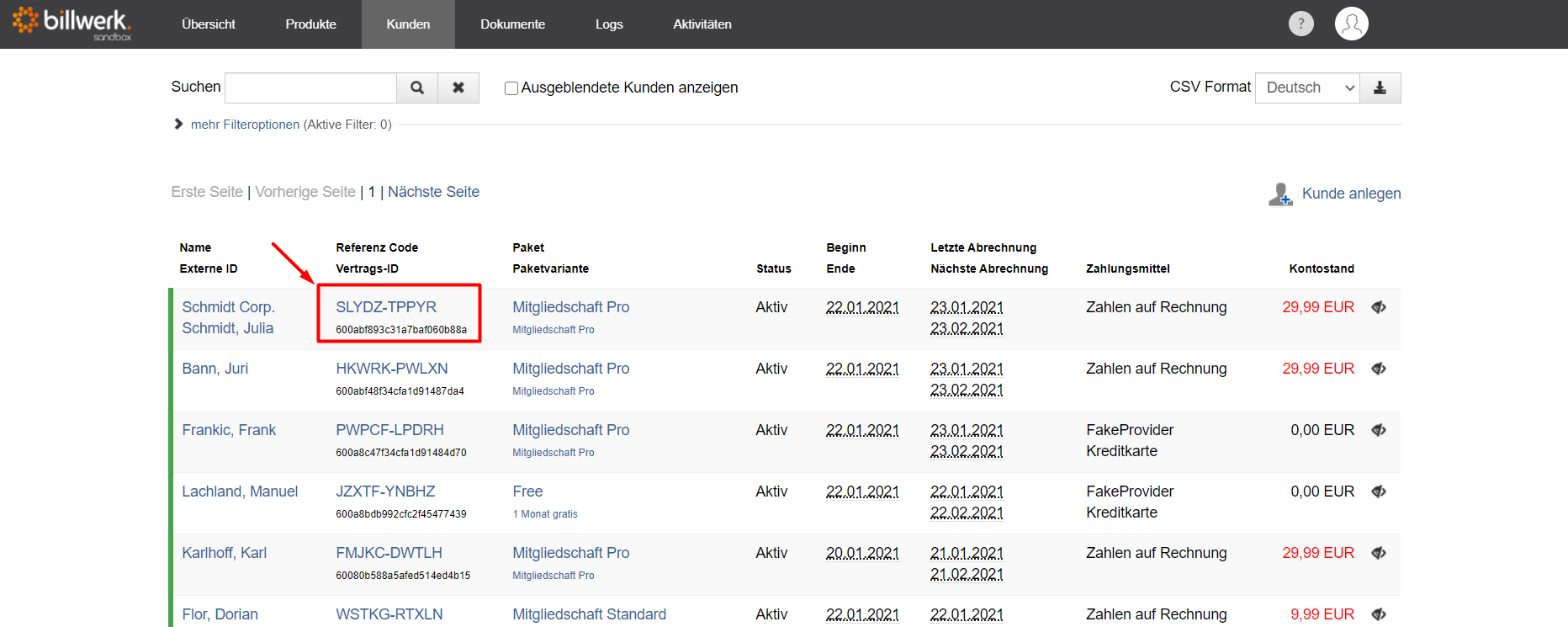Open the Übersicht menu item
Viewport: 1568px width, 627px height.
click(x=209, y=24)
